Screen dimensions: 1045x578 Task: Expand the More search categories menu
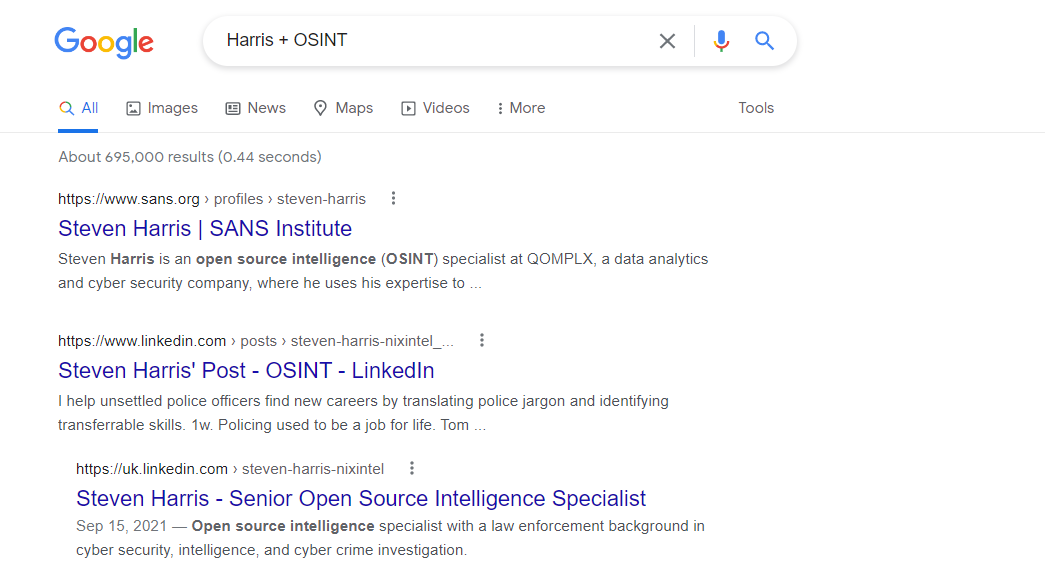pyautogui.click(x=521, y=108)
